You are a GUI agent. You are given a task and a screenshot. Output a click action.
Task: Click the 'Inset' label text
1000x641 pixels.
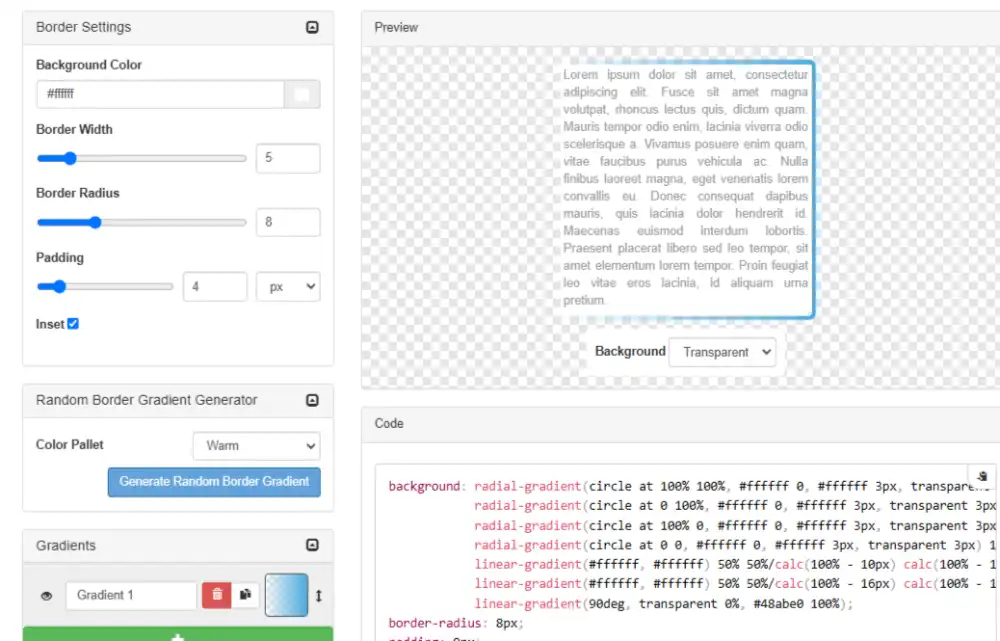tap(50, 324)
